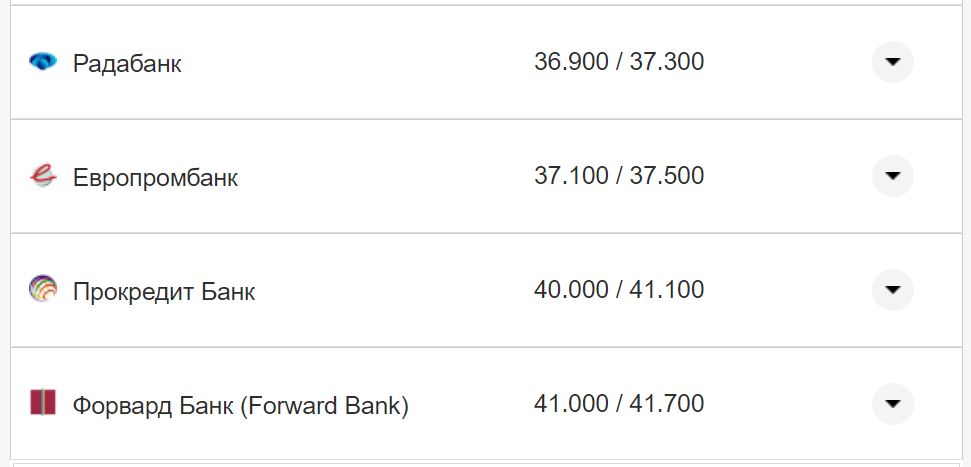Open the Прокредит Банк dropdown arrow
This screenshot has width=971, height=467.
coord(892,290)
